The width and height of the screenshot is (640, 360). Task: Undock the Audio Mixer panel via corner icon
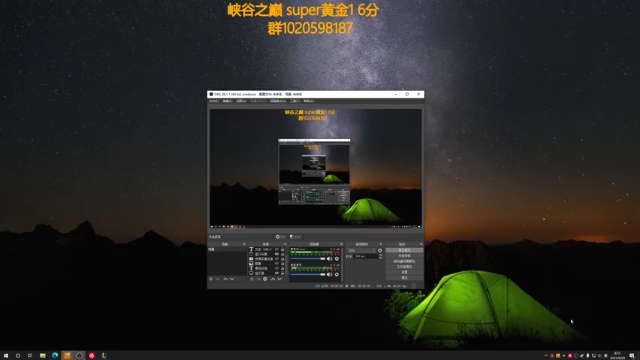341,244
